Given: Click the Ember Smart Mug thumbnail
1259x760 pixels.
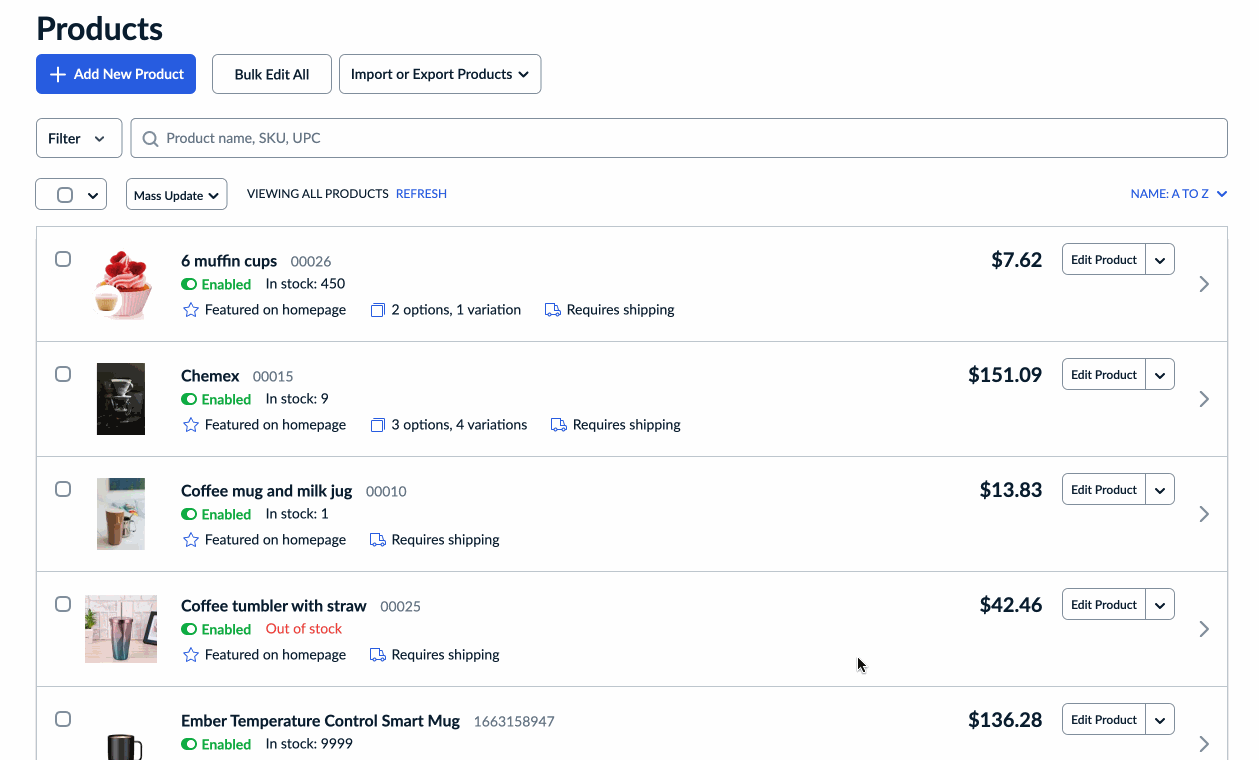Looking at the screenshot, I should coord(124,746).
